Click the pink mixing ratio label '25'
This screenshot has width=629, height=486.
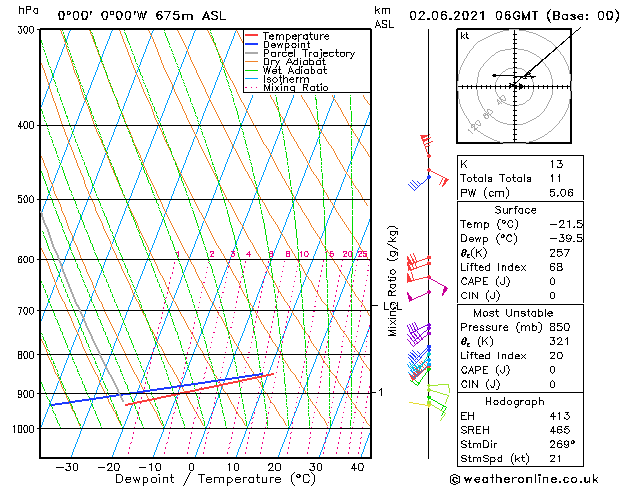click(x=362, y=254)
